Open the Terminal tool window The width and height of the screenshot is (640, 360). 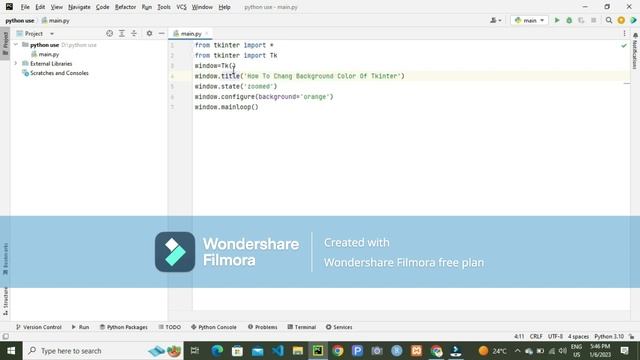click(x=302, y=327)
